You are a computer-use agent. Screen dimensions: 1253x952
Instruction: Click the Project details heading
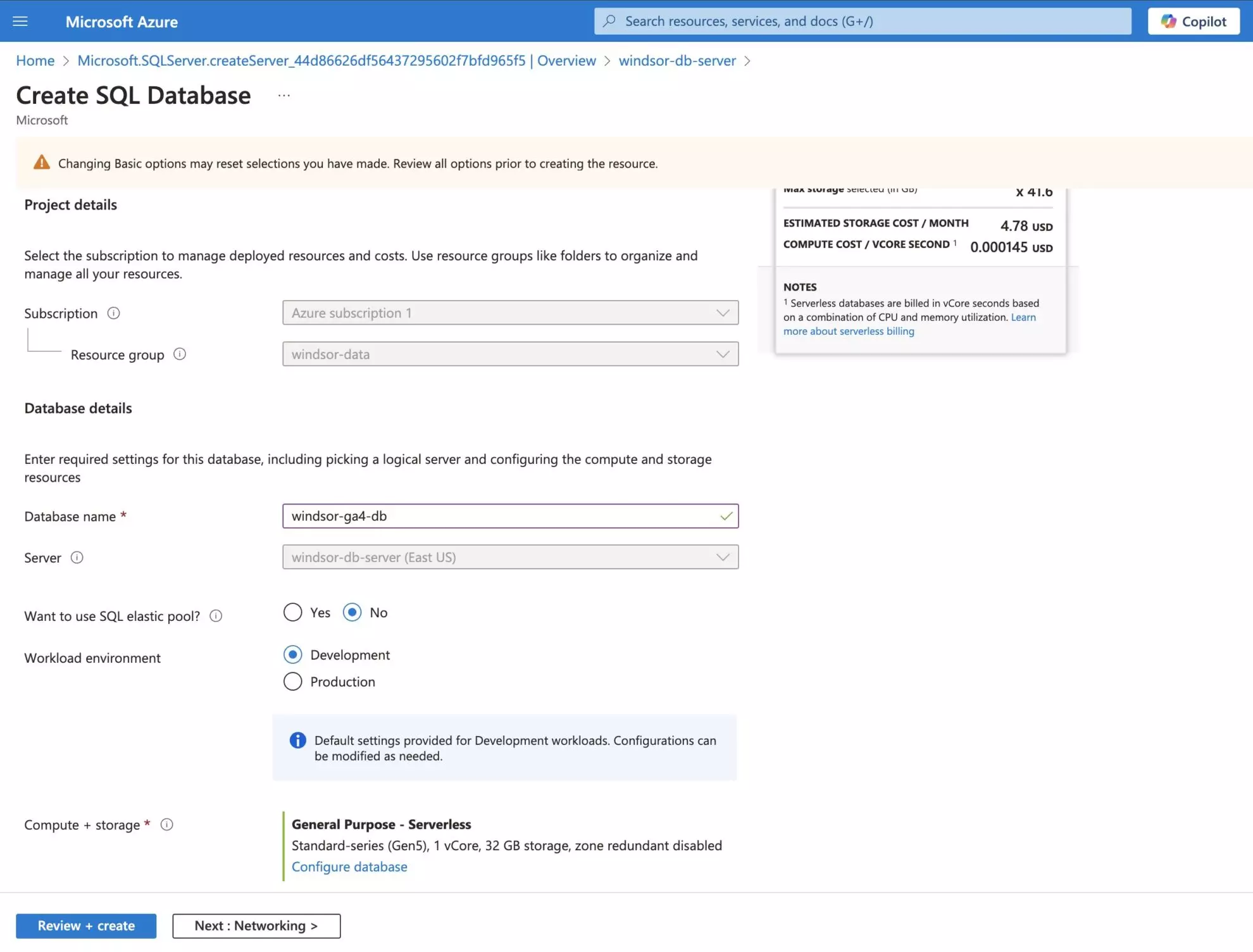(x=71, y=205)
